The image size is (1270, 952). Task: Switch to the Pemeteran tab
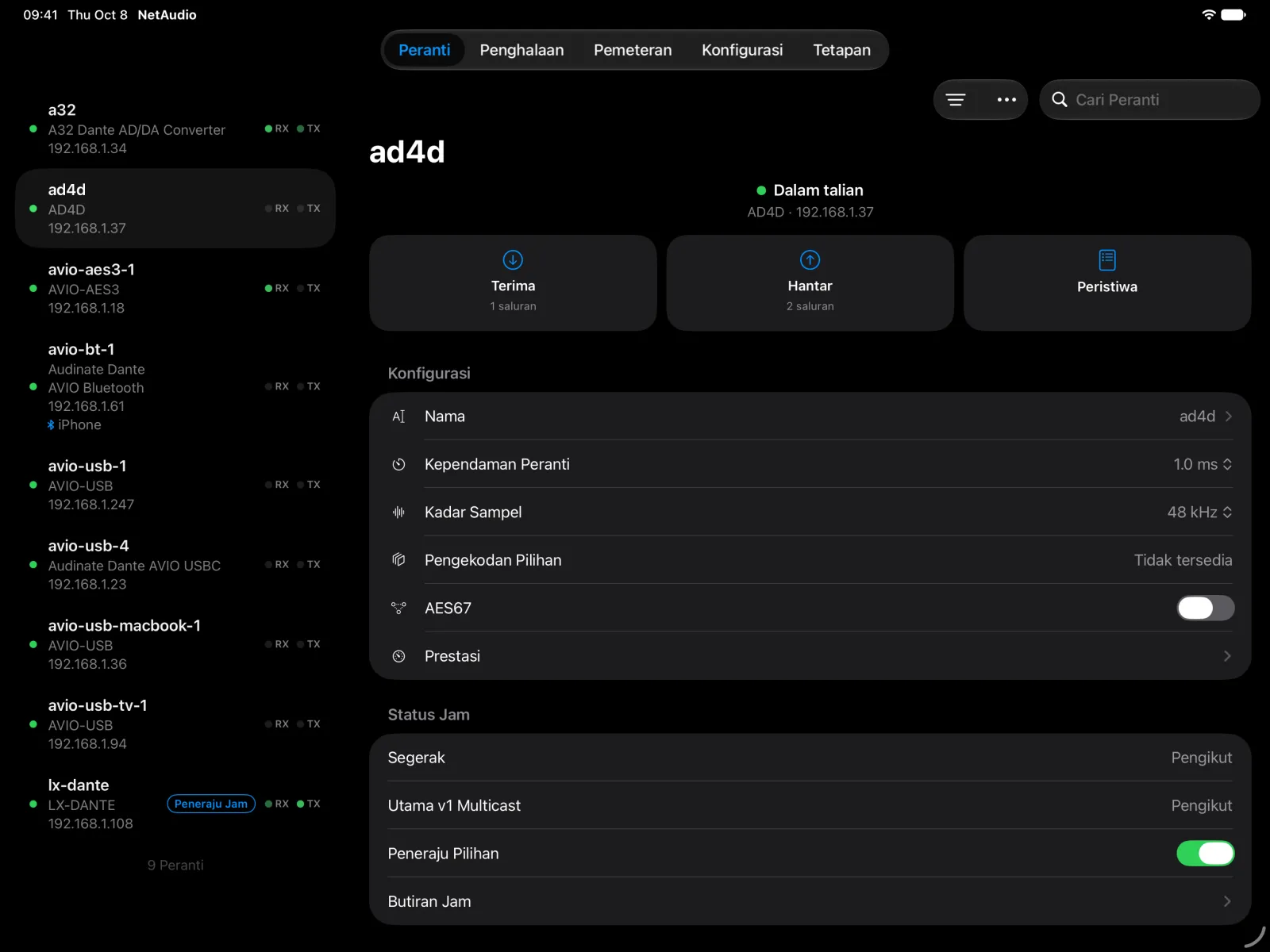pos(633,50)
